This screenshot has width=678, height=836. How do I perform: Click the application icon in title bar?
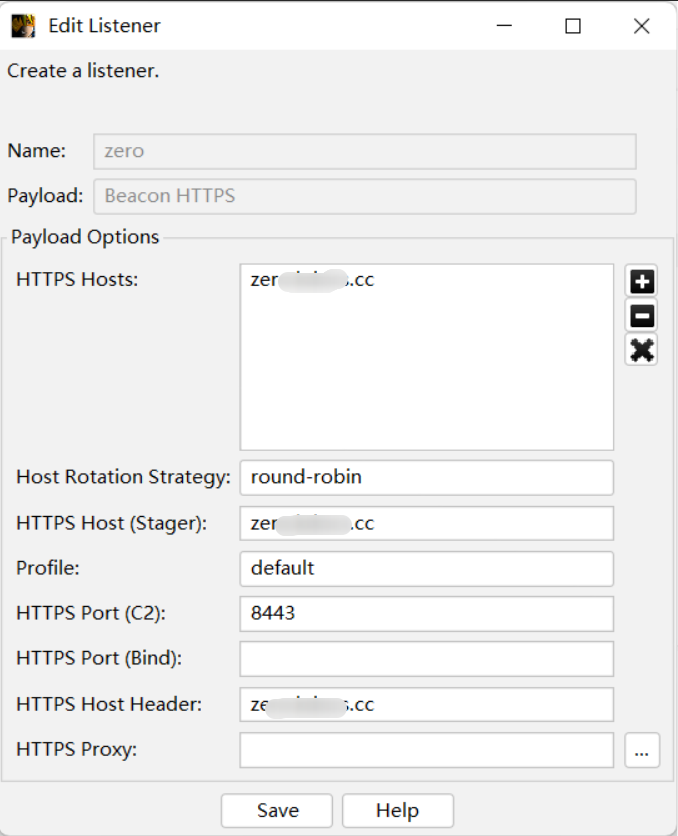(x=24, y=26)
